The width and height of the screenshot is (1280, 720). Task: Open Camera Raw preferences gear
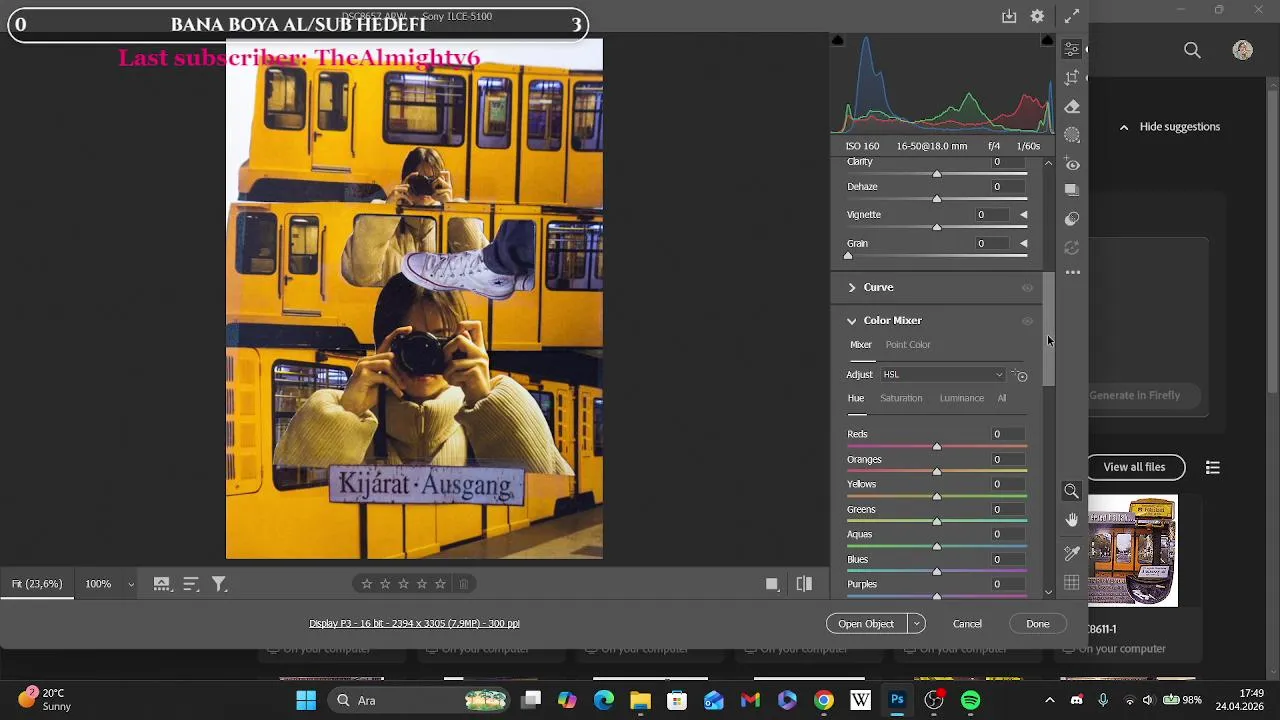click(x=1038, y=16)
